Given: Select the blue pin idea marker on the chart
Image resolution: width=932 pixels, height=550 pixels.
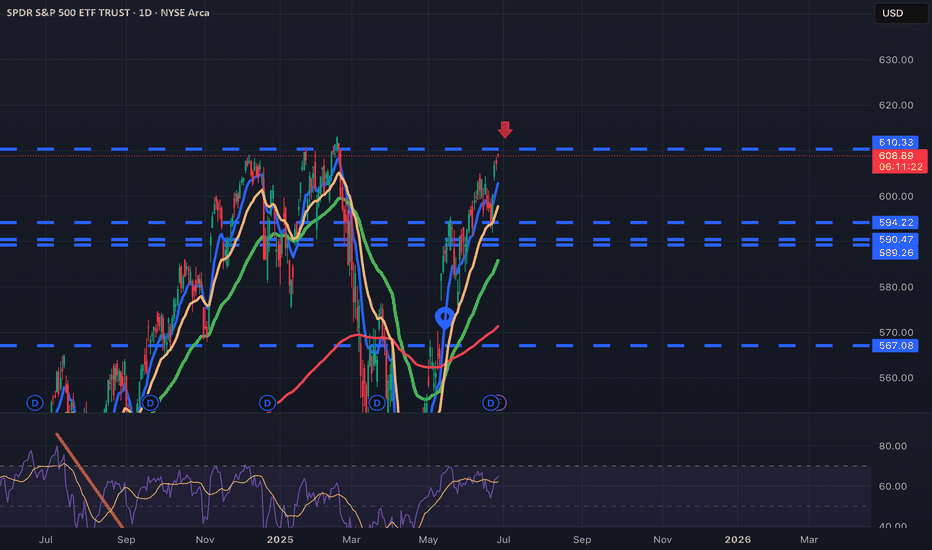Looking at the screenshot, I should [445, 318].
